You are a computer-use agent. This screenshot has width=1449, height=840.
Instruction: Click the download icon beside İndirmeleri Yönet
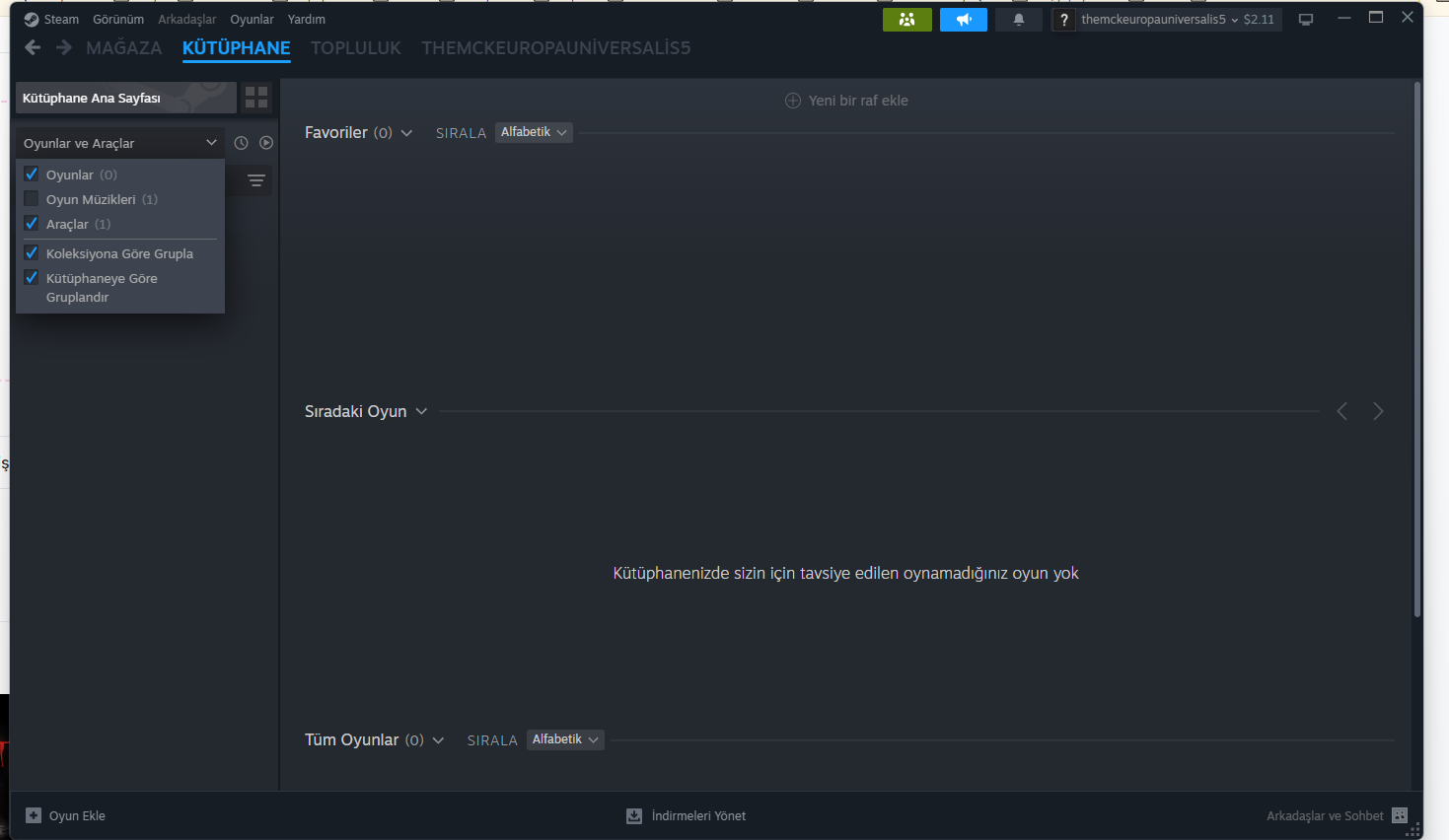[634, 815]
